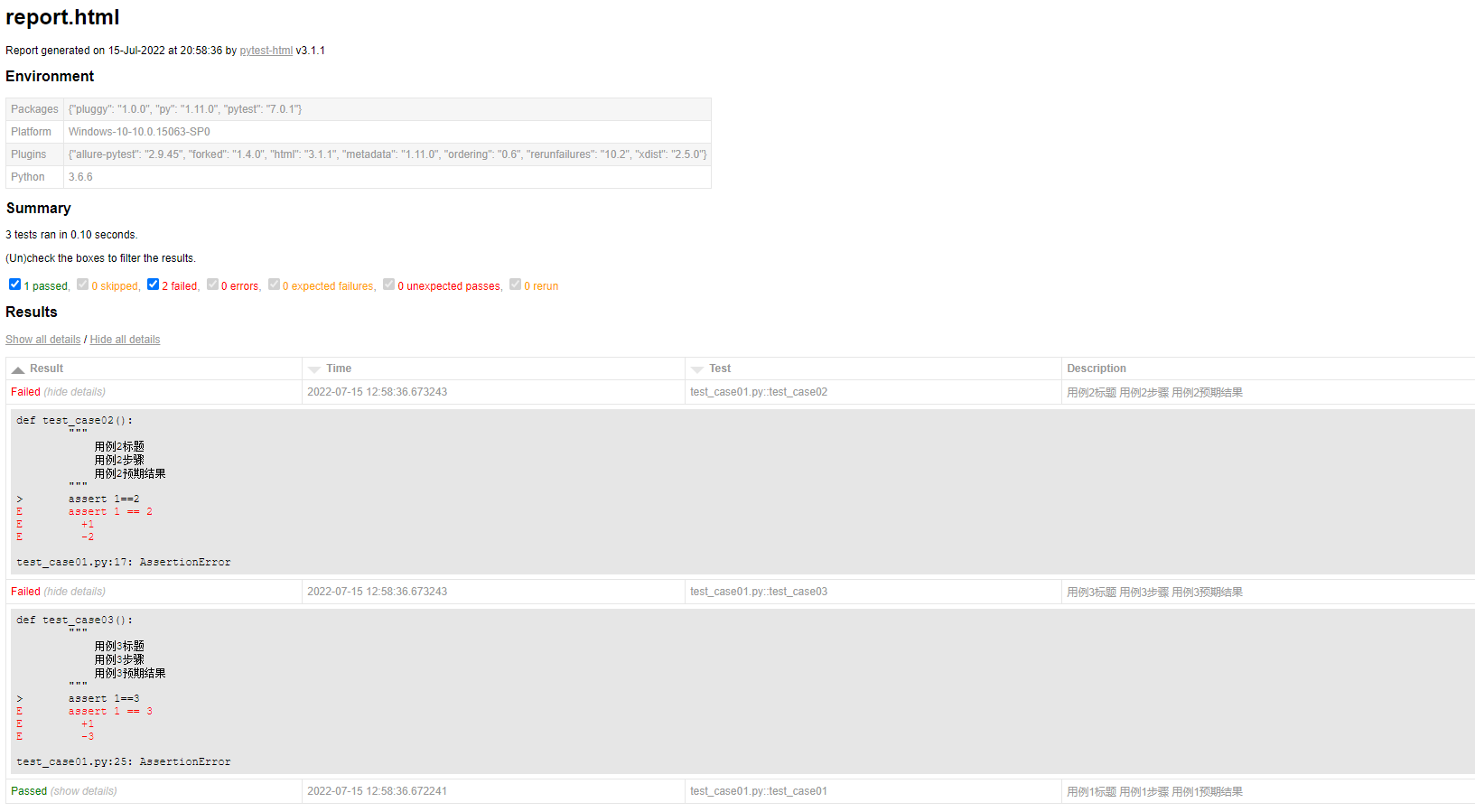Click the expected failures filter checkbox
The image size is (1475, 812).
(x=274, y=285)
